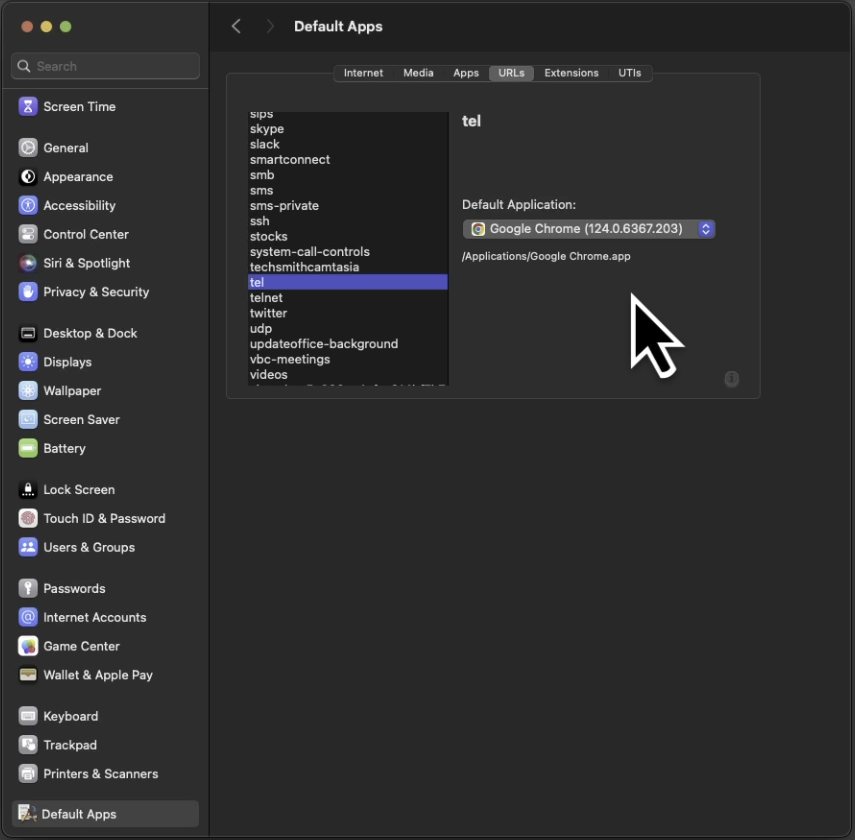Click the /Applications/Google Chrome.app path text
The image size is (855, 840).
[x=546, y=256]
